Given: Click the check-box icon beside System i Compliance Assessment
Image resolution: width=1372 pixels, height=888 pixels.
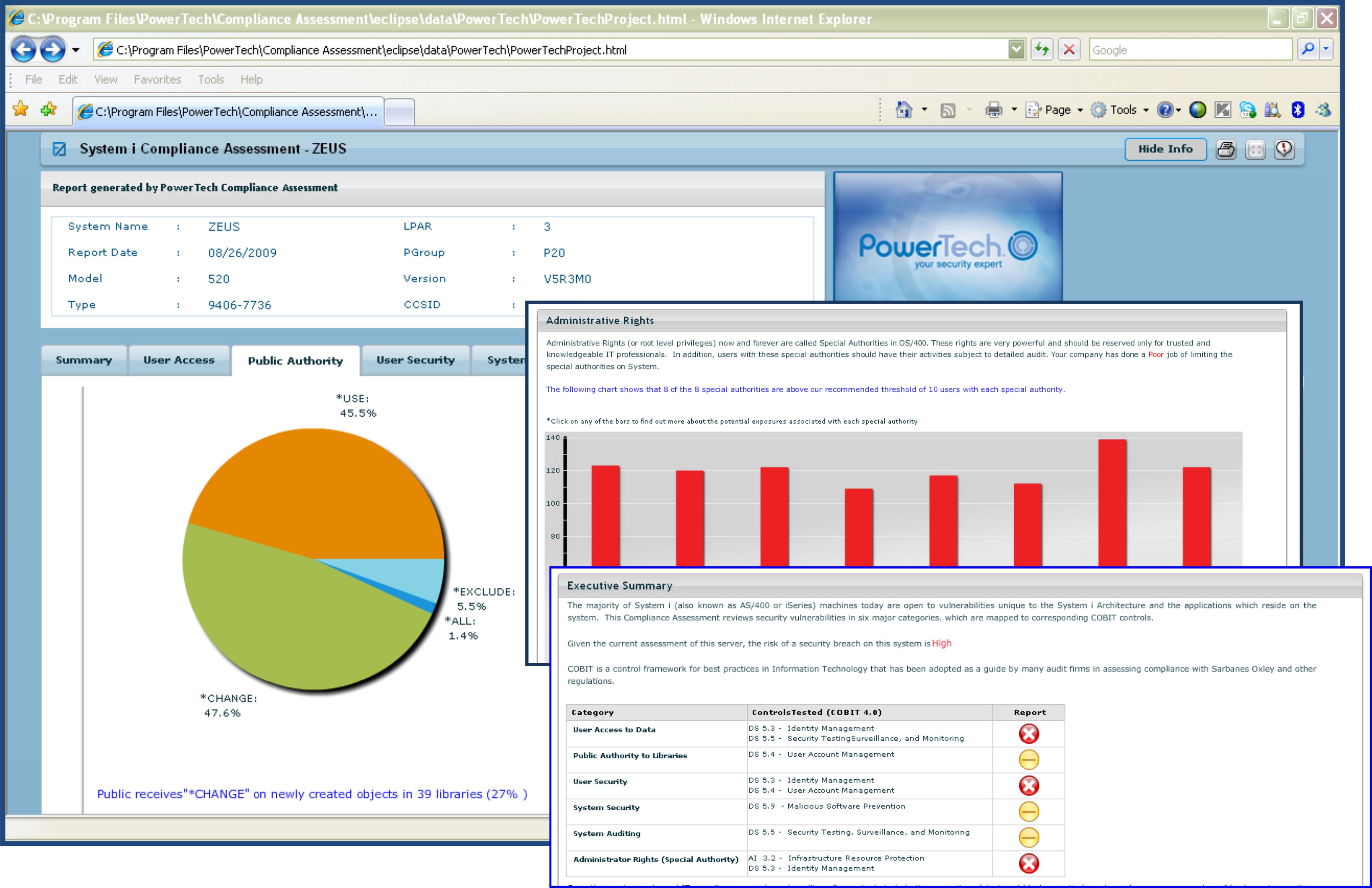Looking at the screenshot, I should pyautogui.click(x=59, y=149).
